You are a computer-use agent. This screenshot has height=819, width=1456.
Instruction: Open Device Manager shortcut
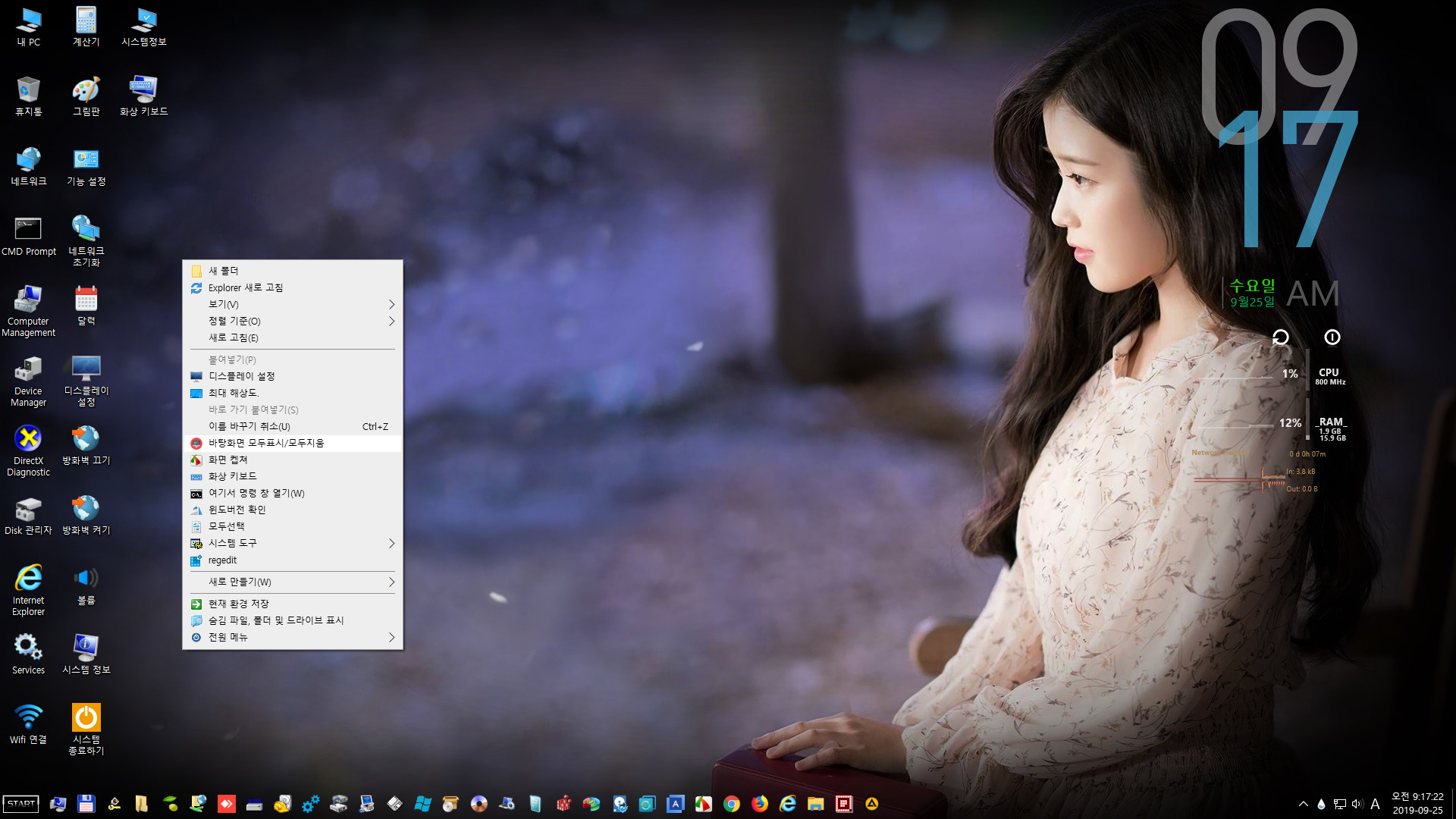pyautogui.click(x=29, y=381)
